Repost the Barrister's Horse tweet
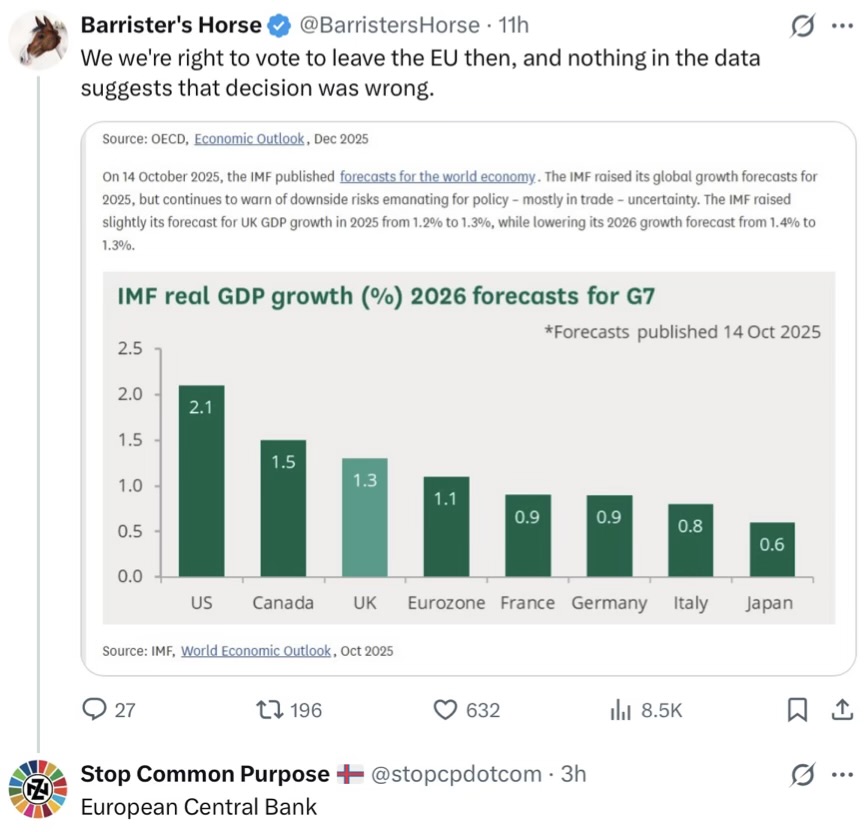 point(268,710)
